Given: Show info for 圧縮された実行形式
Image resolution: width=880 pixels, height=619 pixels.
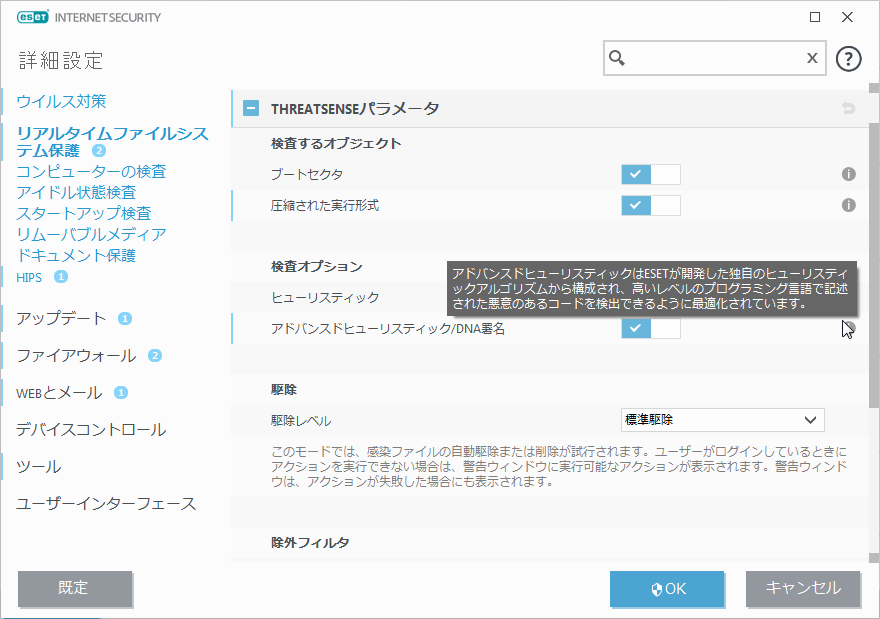Looking at the screenshot, I should [848, 205].
